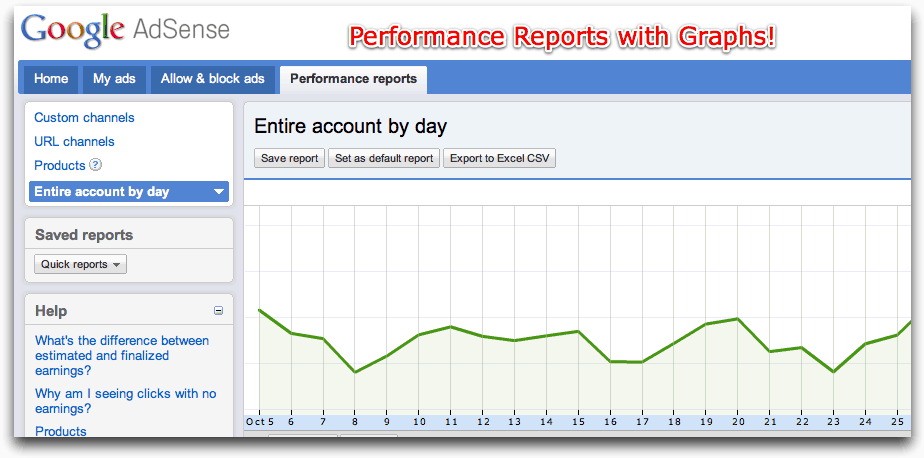Collapse the Help panel with the minus icon

(219, 311)
